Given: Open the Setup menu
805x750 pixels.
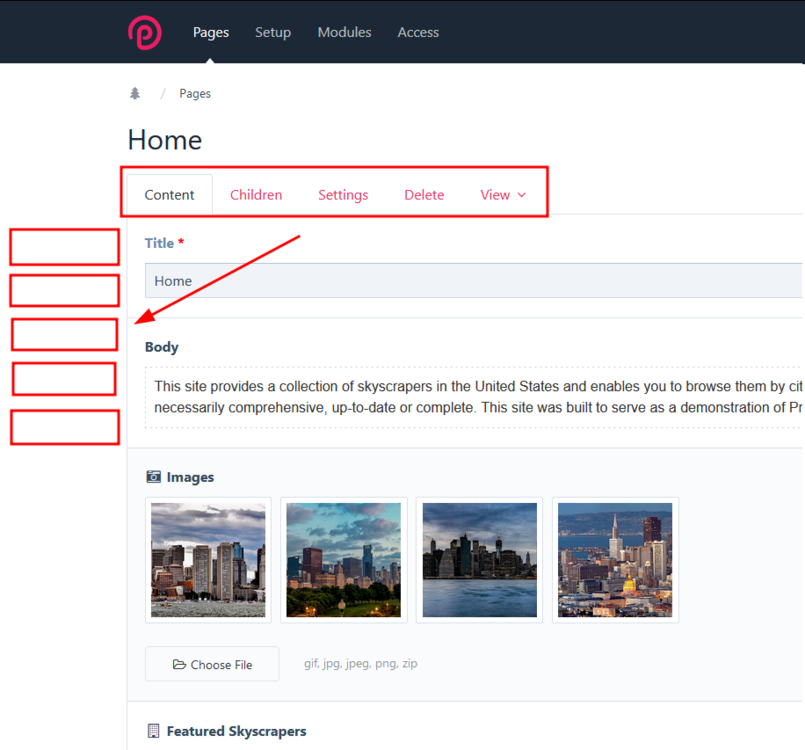Looking at the screenshot, I should tap(273, 32).
